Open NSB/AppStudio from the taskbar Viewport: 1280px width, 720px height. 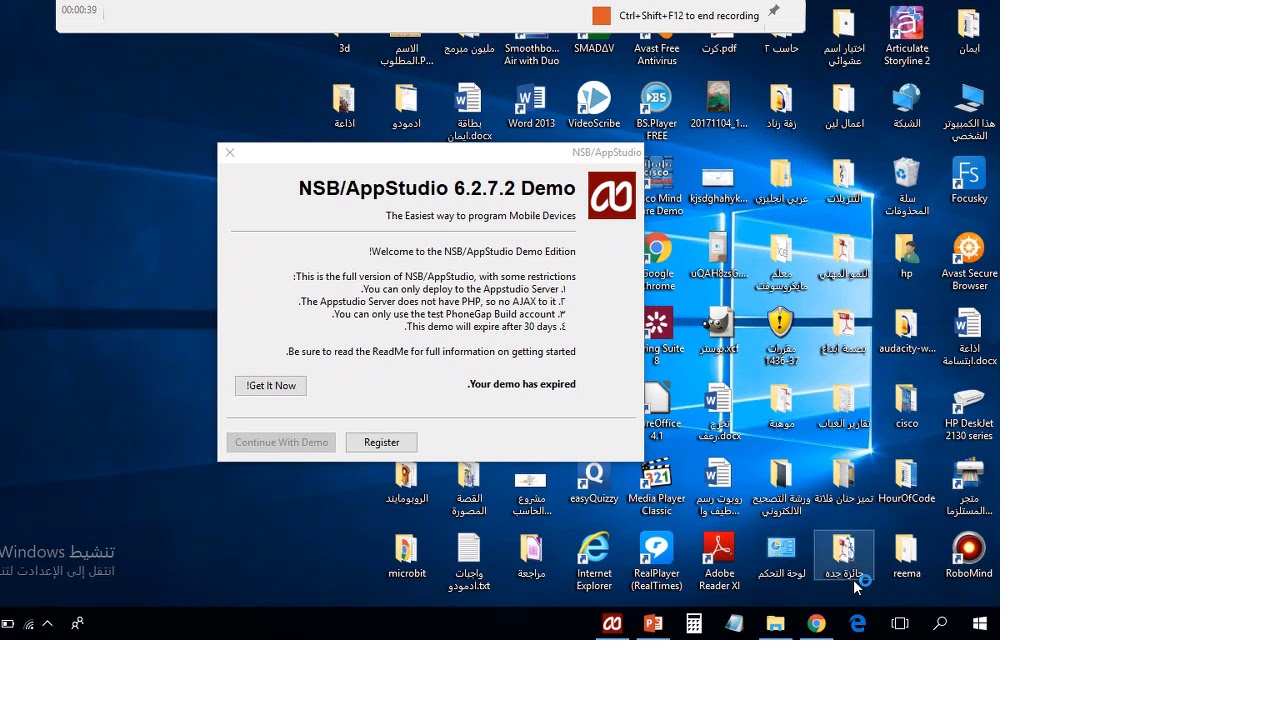612,623
